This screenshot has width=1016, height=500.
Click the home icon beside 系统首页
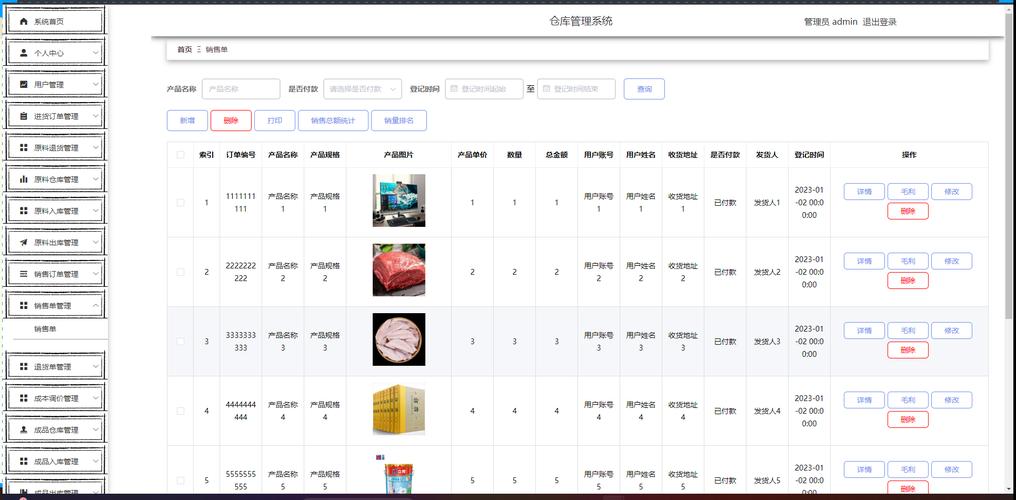click(x=24, y=21)
